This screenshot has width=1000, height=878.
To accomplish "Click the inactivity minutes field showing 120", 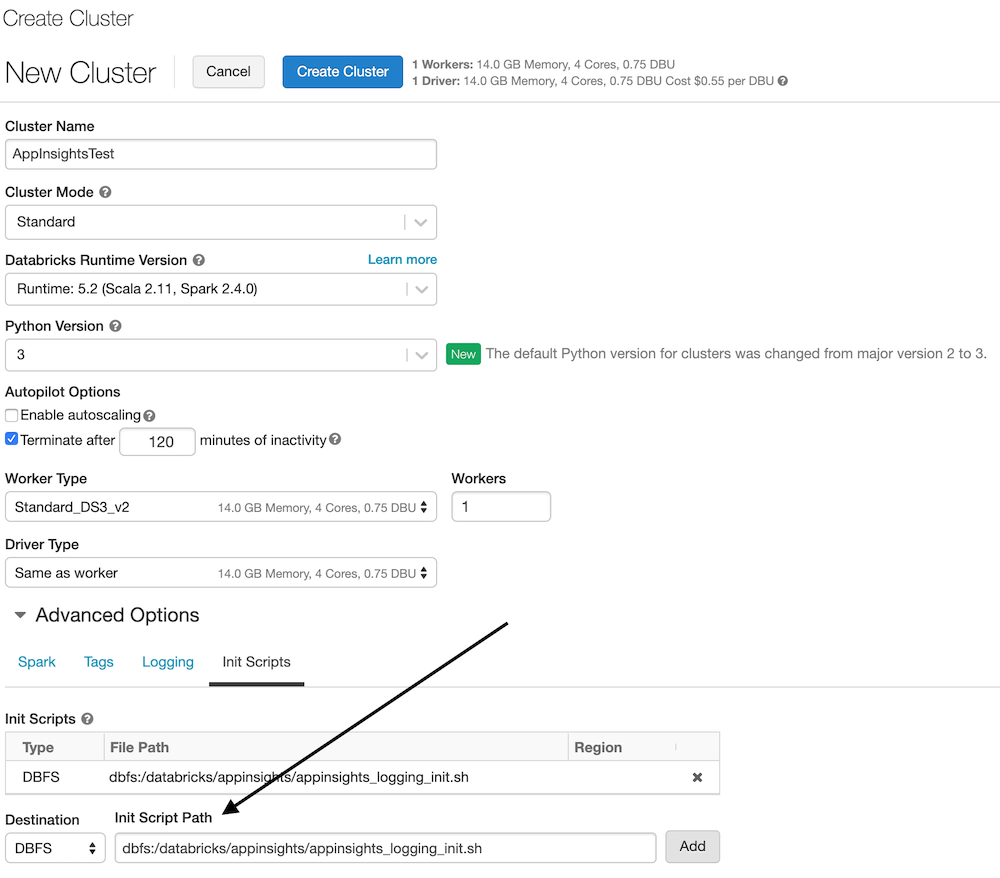I will [x=158, y=442].
